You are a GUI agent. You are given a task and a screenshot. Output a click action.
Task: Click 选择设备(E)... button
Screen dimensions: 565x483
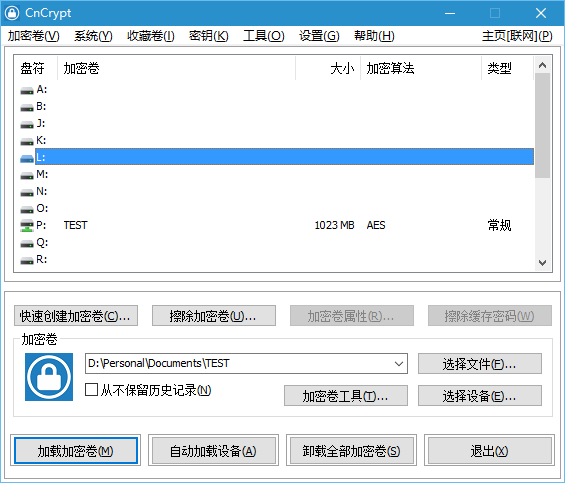point(480,395)
